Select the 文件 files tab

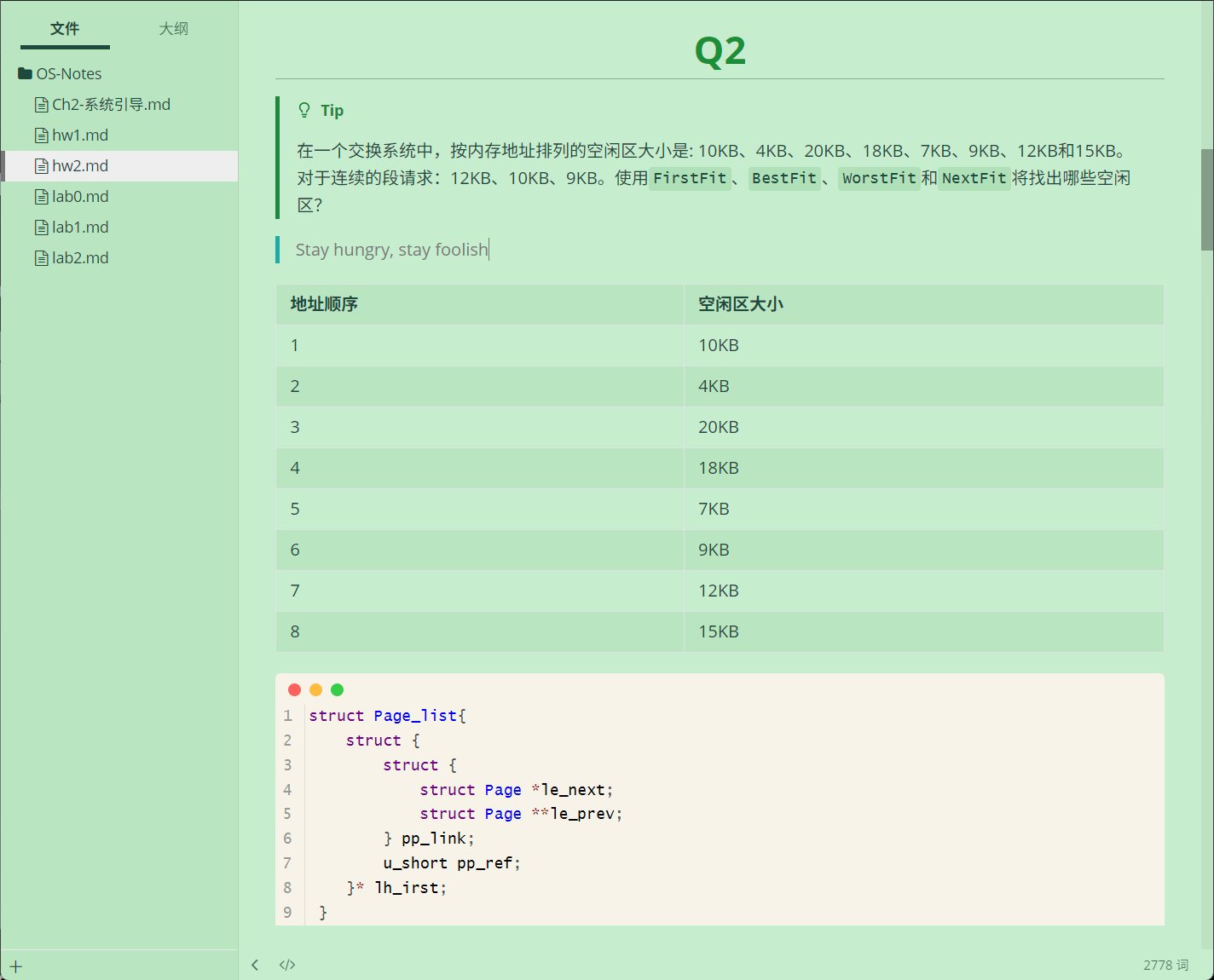tap(65, 29)
